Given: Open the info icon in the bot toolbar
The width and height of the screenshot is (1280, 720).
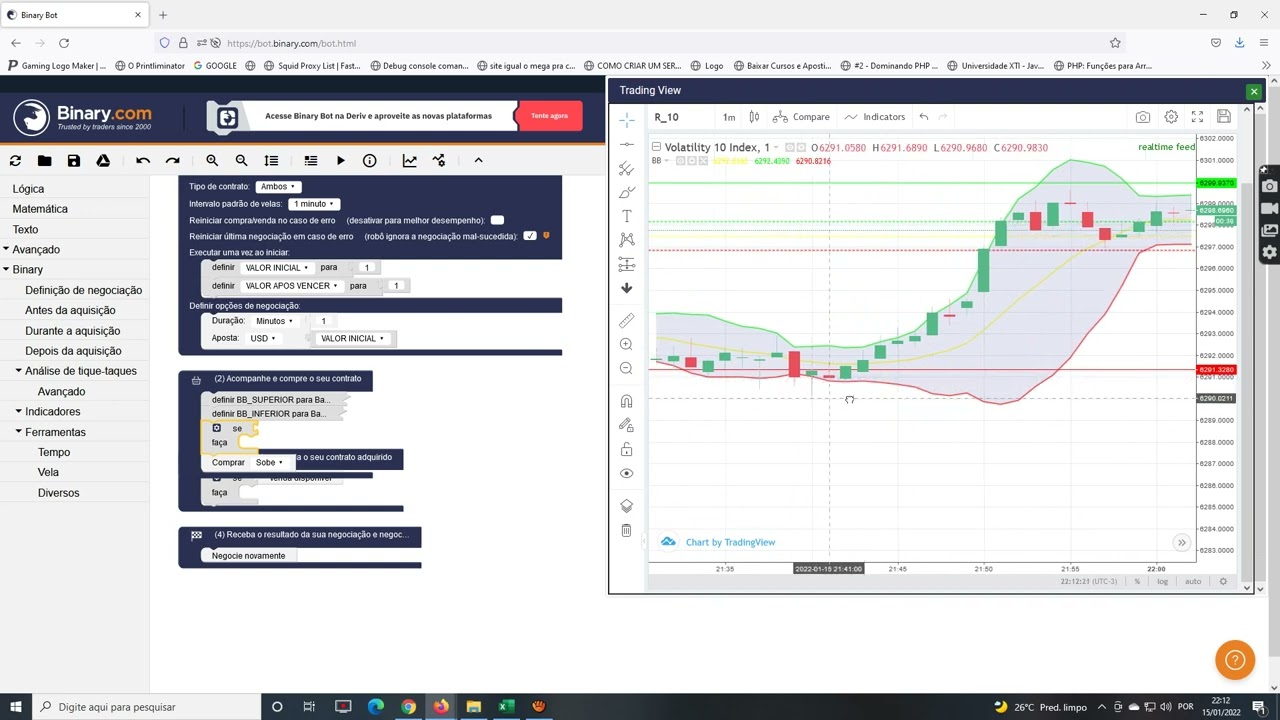Looking at the screenshot, I should (x=369, y=160).
